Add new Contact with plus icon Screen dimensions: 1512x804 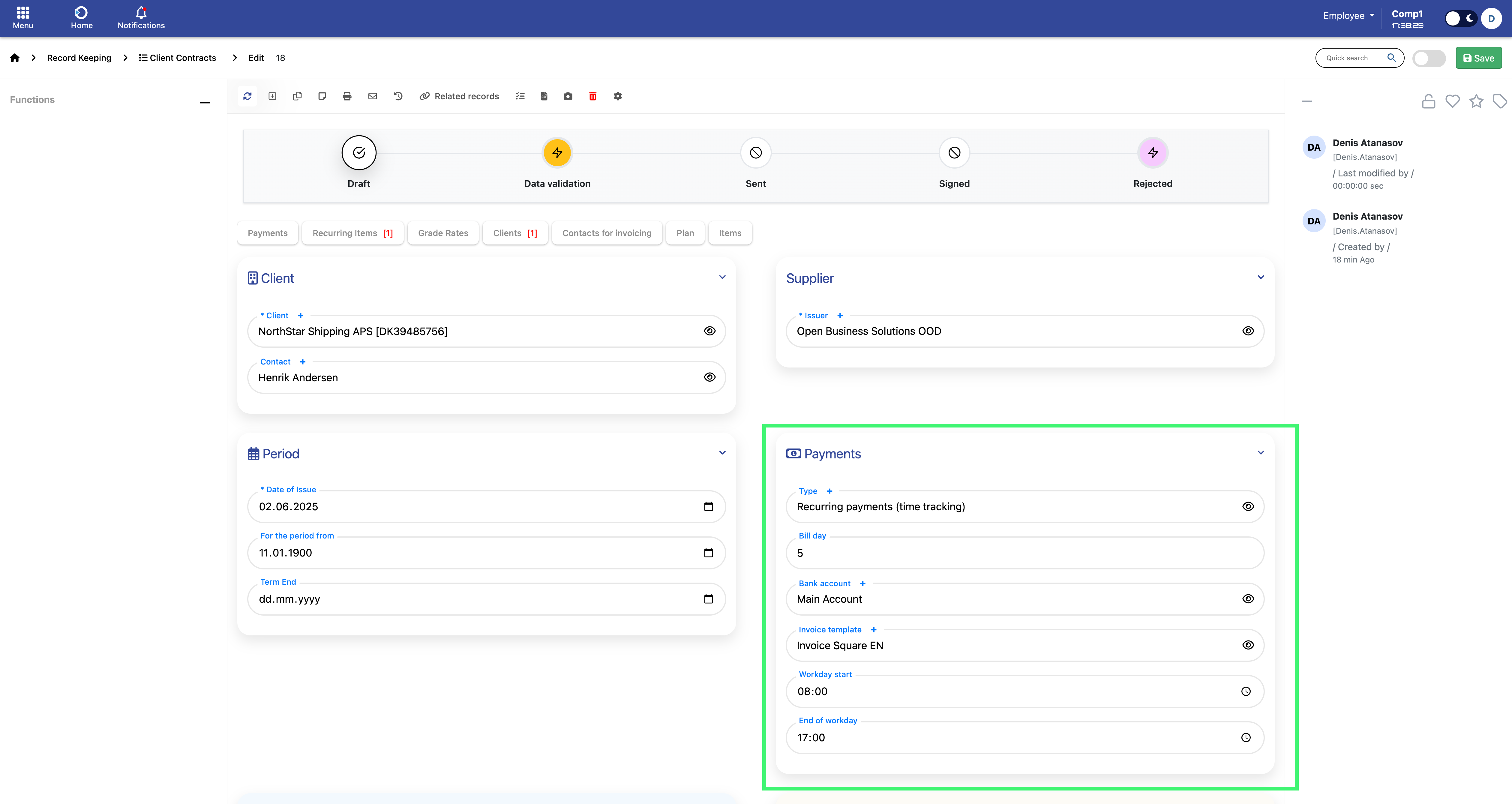pos(303,362)
